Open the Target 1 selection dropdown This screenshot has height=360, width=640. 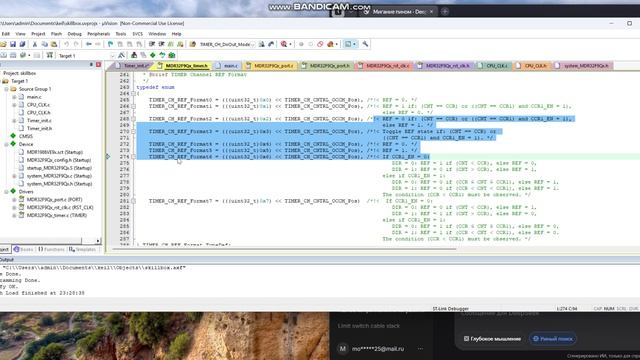(x=113, y=56)
